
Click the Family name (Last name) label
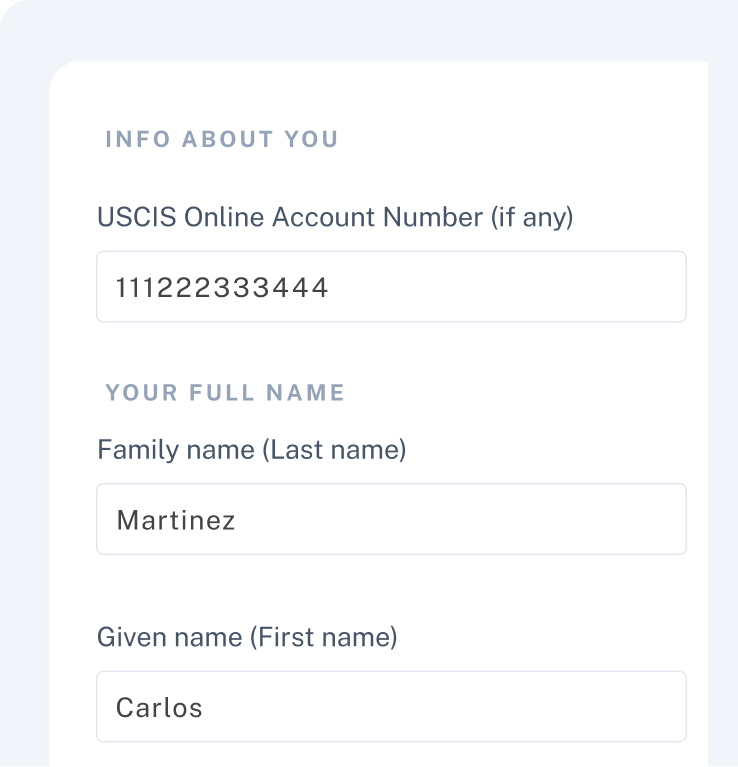point(251,450)
